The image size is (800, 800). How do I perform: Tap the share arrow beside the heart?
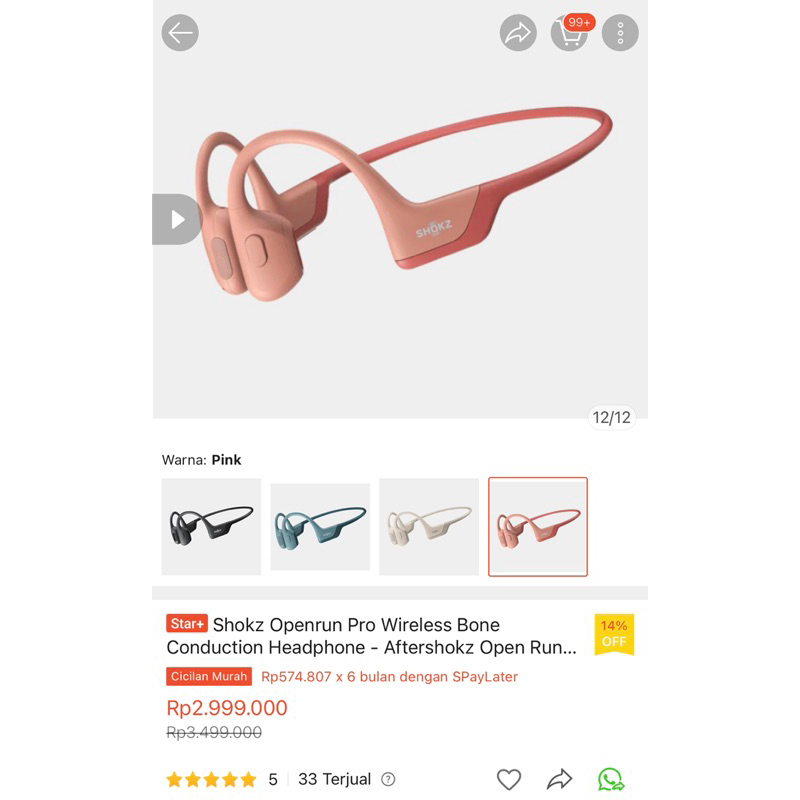point(559,779)
